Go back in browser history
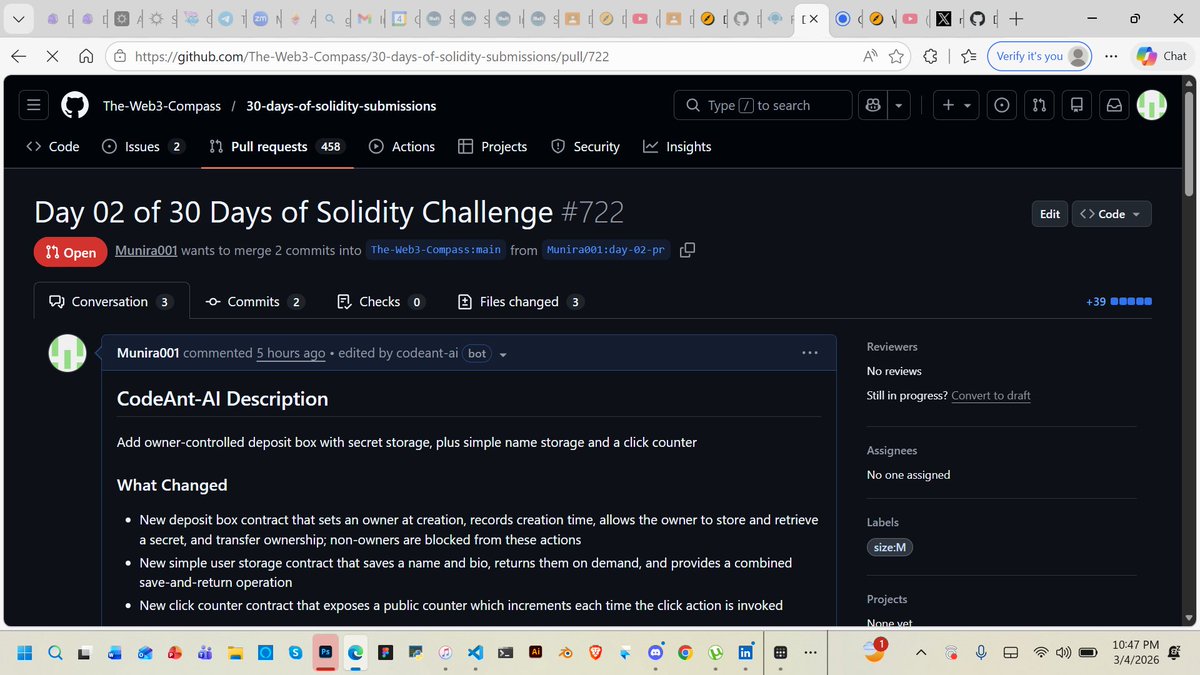1200x675 pixels. [21, 57]
